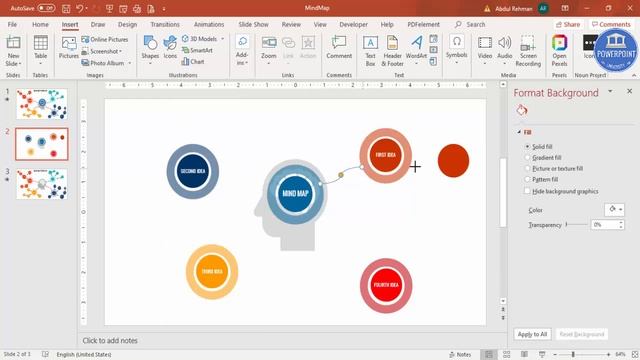Switch to the Slide Show tab
The height and width of the screenshot is (360, 640).
point(253,24)
